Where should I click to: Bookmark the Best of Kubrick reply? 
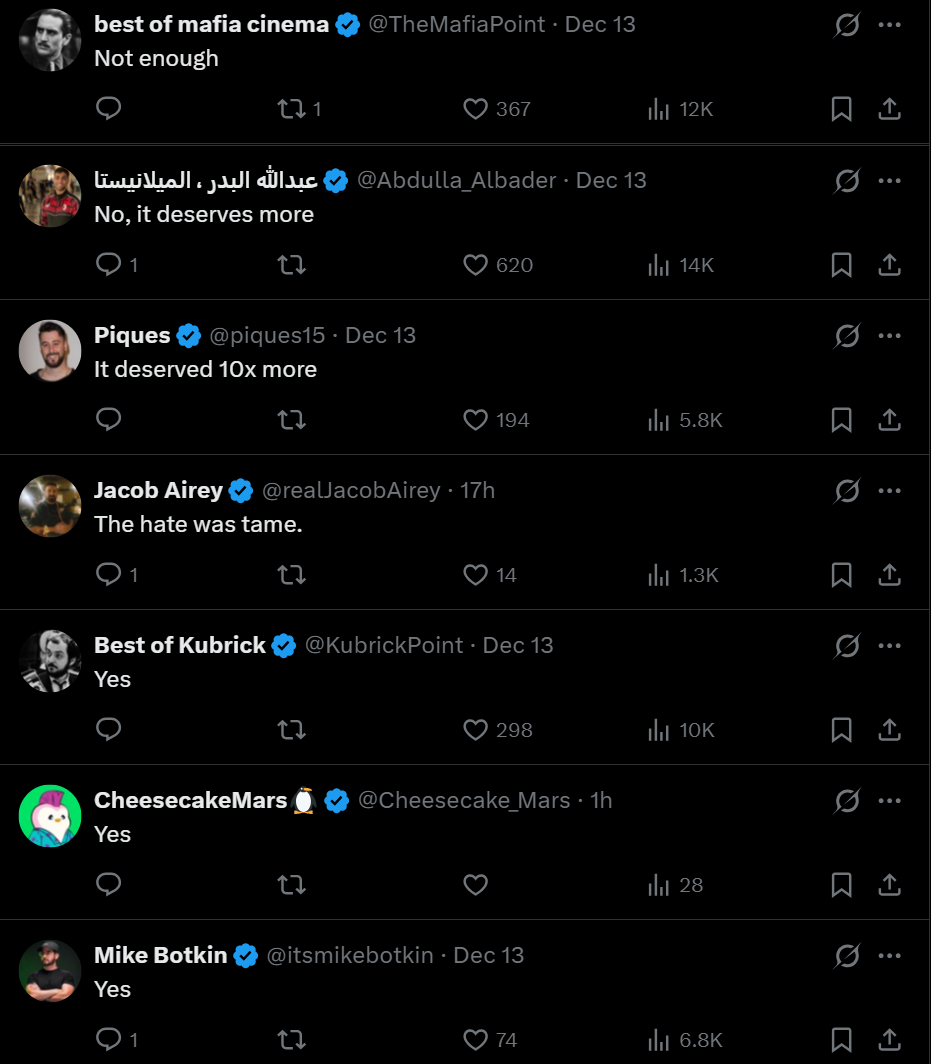click(842, 730)
